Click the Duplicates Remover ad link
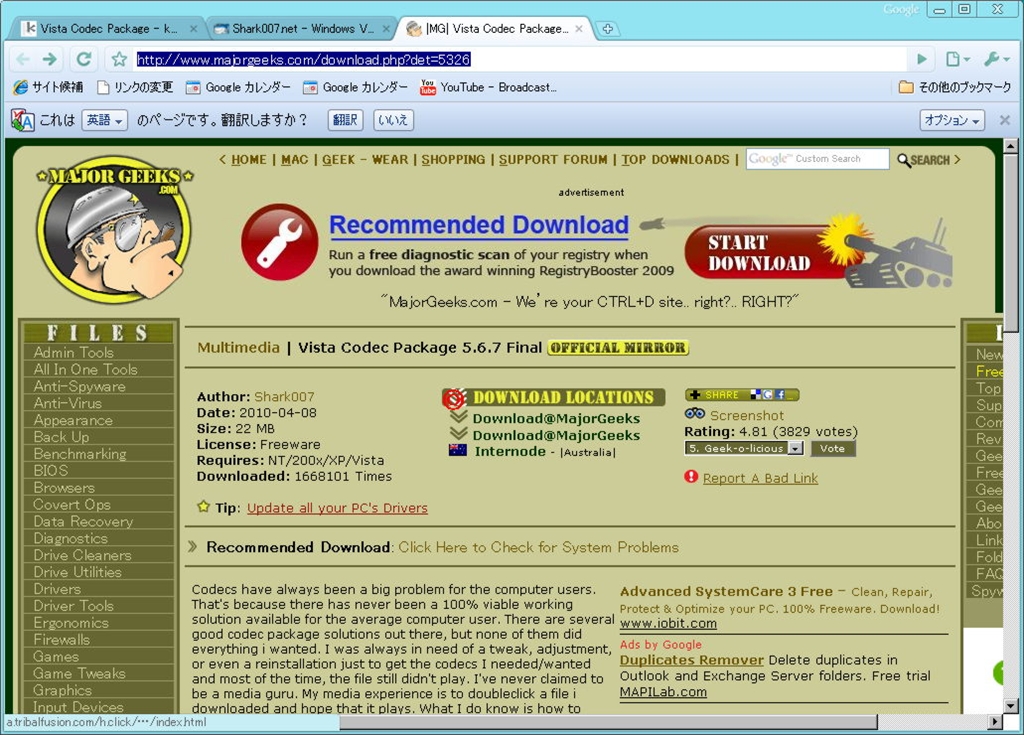Viewport: 1024px width, 735px height. (x=692, y=660)
